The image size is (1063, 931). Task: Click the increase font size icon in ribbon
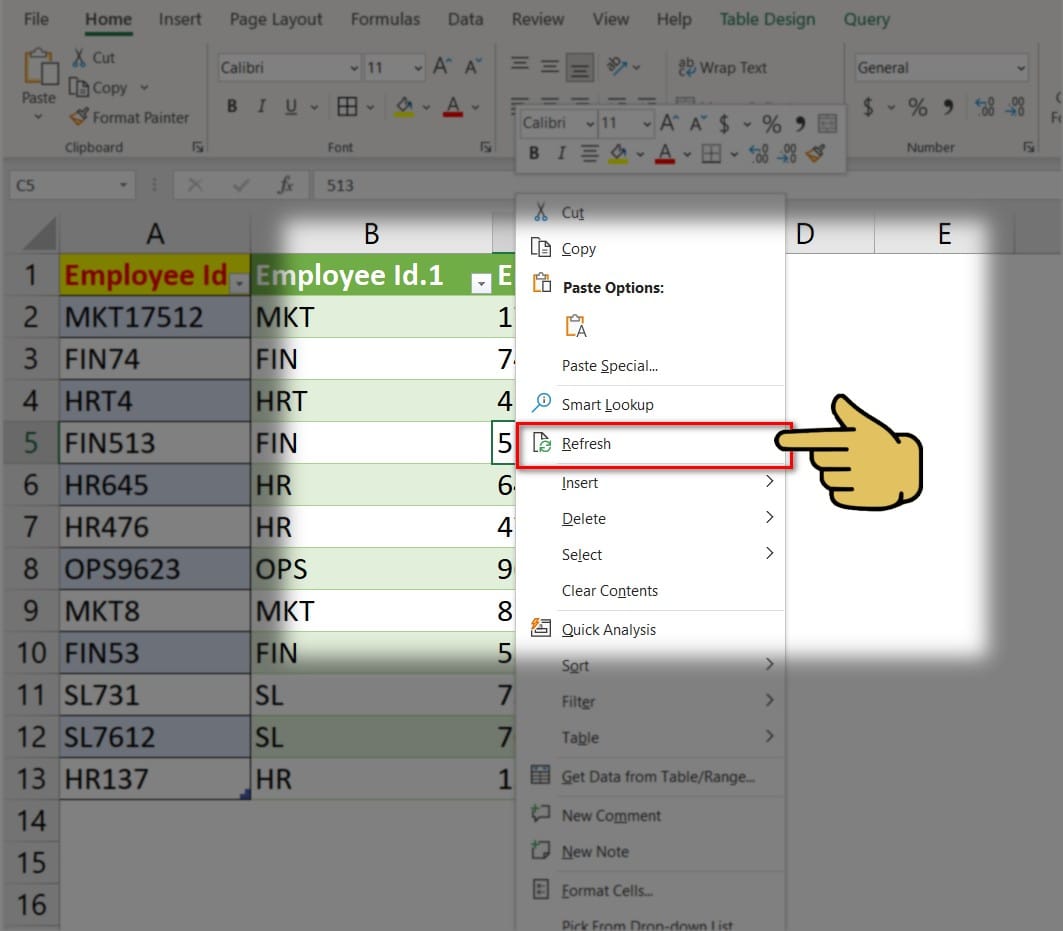(442, 68)
